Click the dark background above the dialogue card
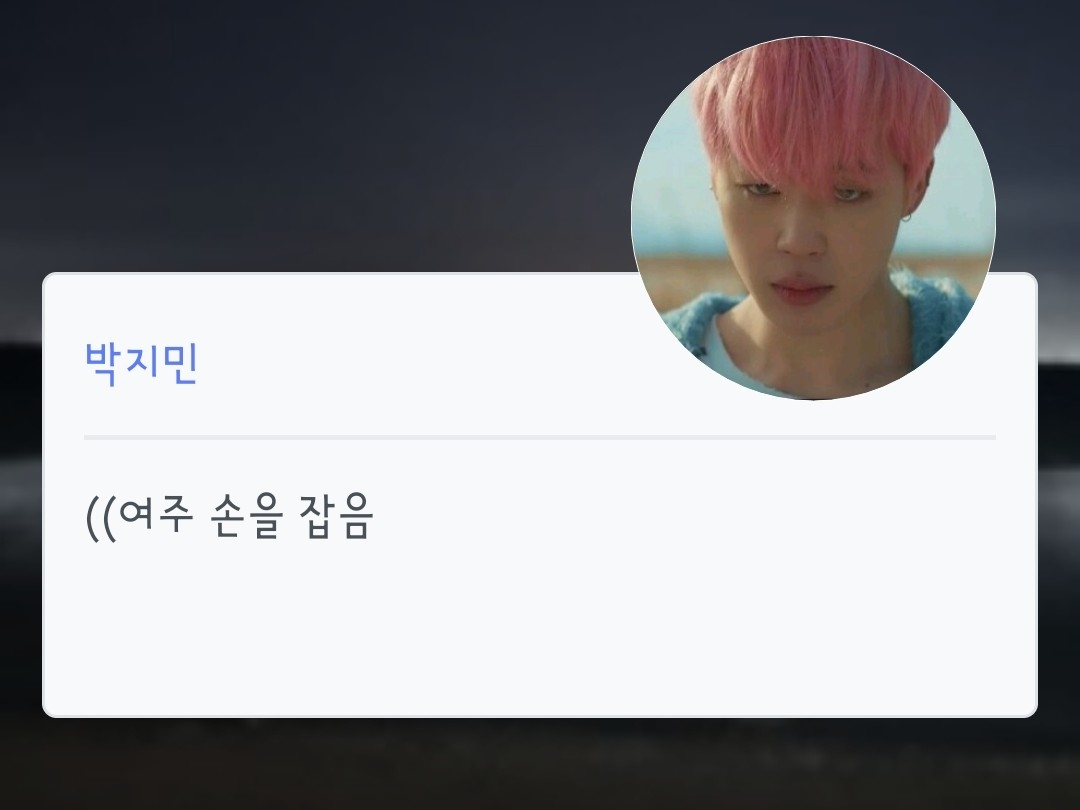The width and height of the screenshot is (1080, 810). (310, 138)
